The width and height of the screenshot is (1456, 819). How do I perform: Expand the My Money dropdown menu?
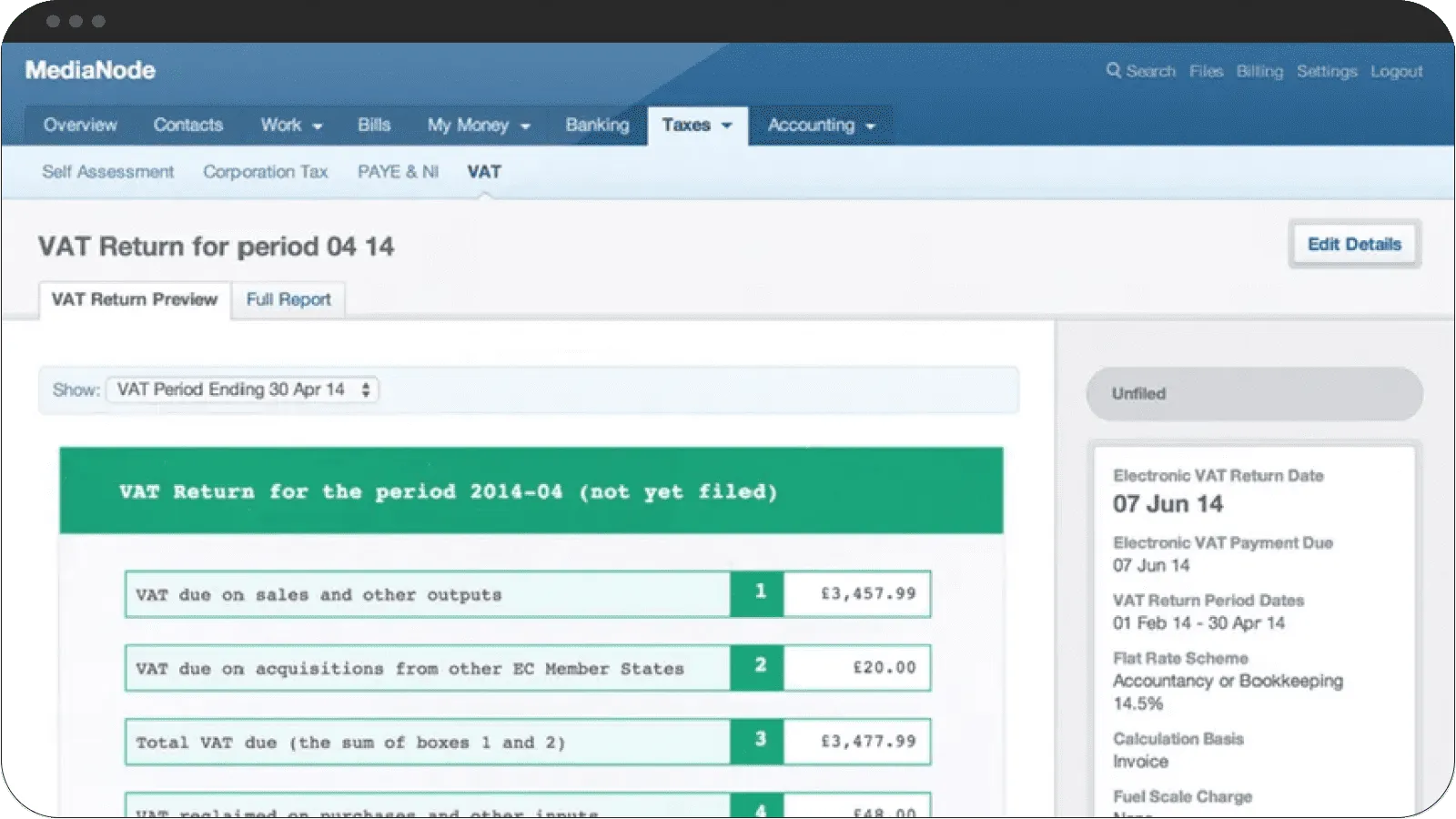[479, 125]
